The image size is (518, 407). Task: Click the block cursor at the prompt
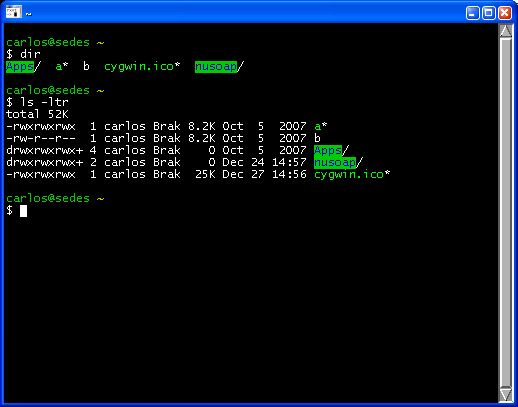pos(23,211)
